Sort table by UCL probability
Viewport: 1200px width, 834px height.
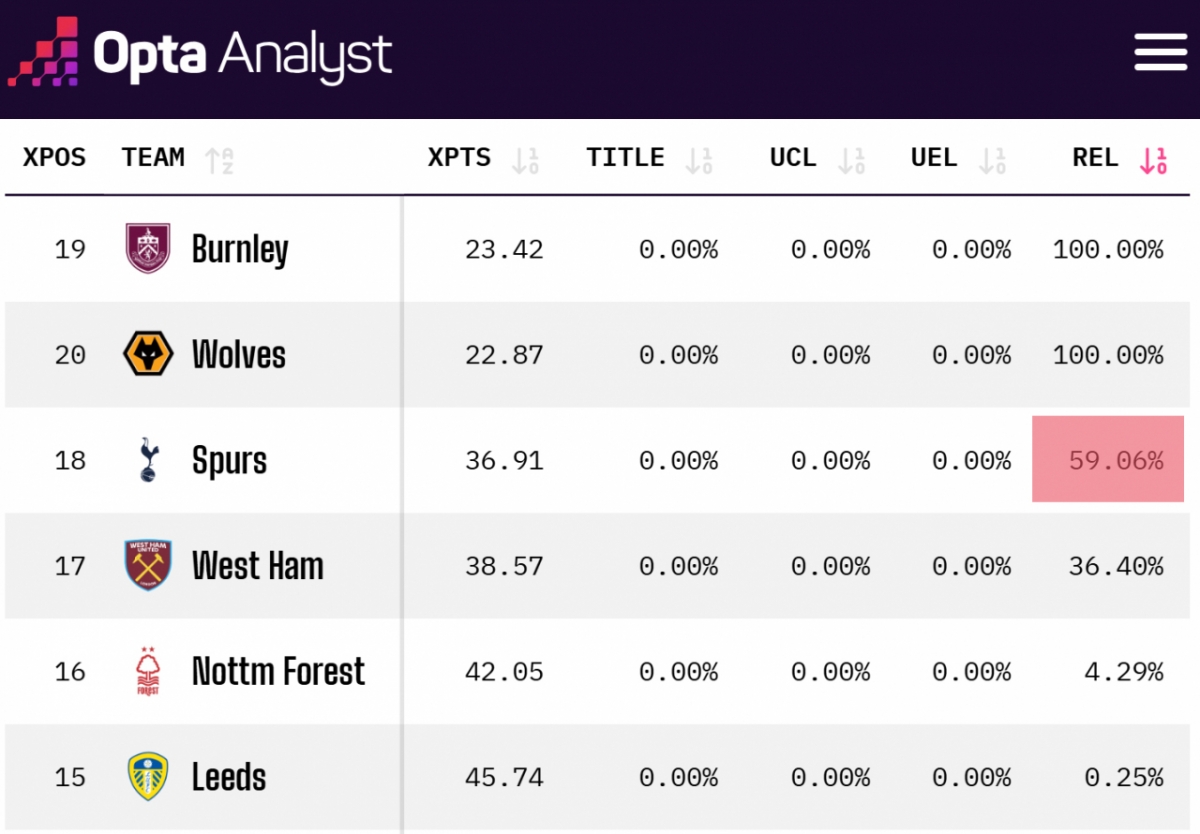pos(851,159)
